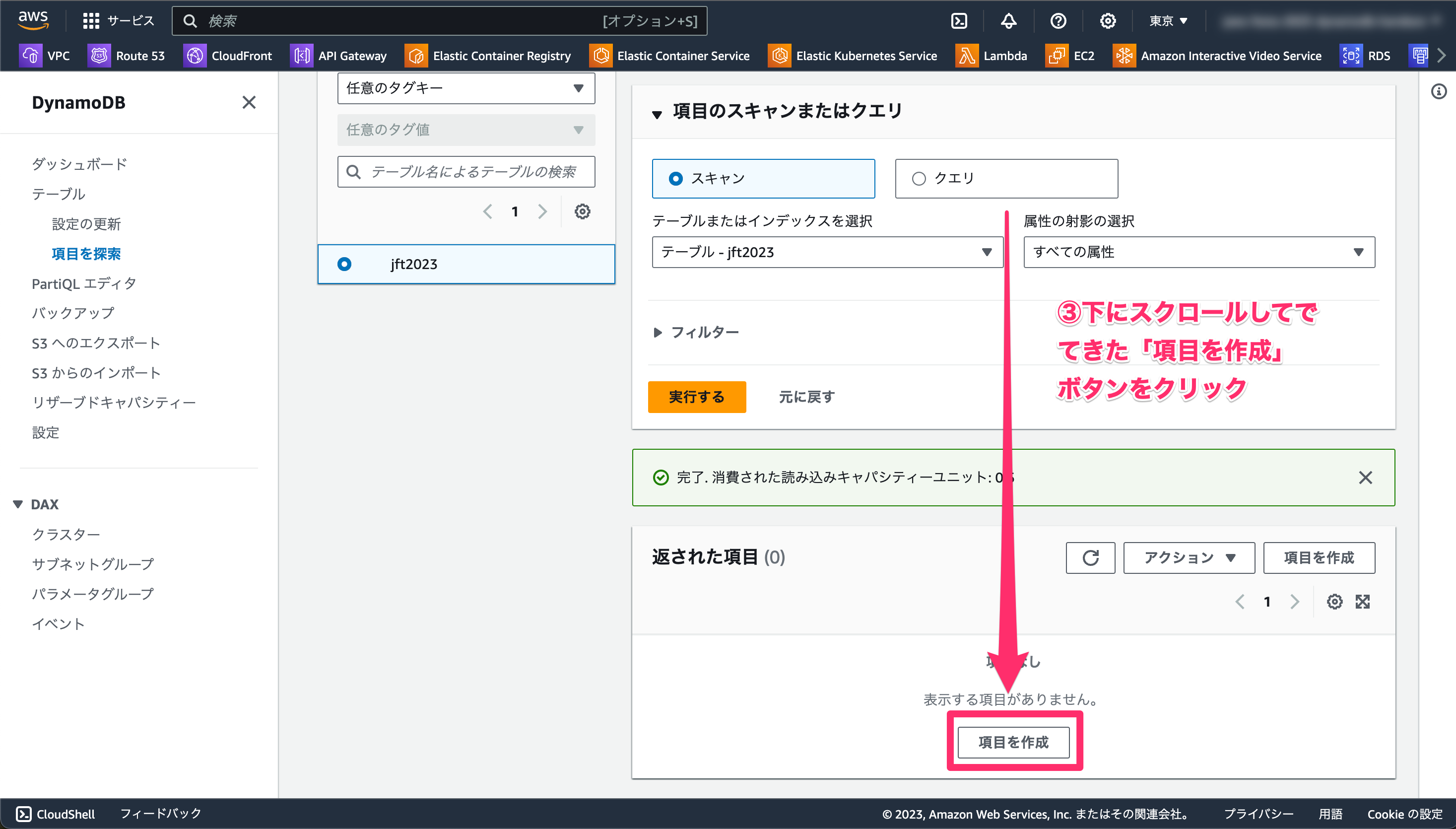This screenshot has height=829, width=1456.
Task: Open S3 からのインポート in the side navigation
Action: 96,373
